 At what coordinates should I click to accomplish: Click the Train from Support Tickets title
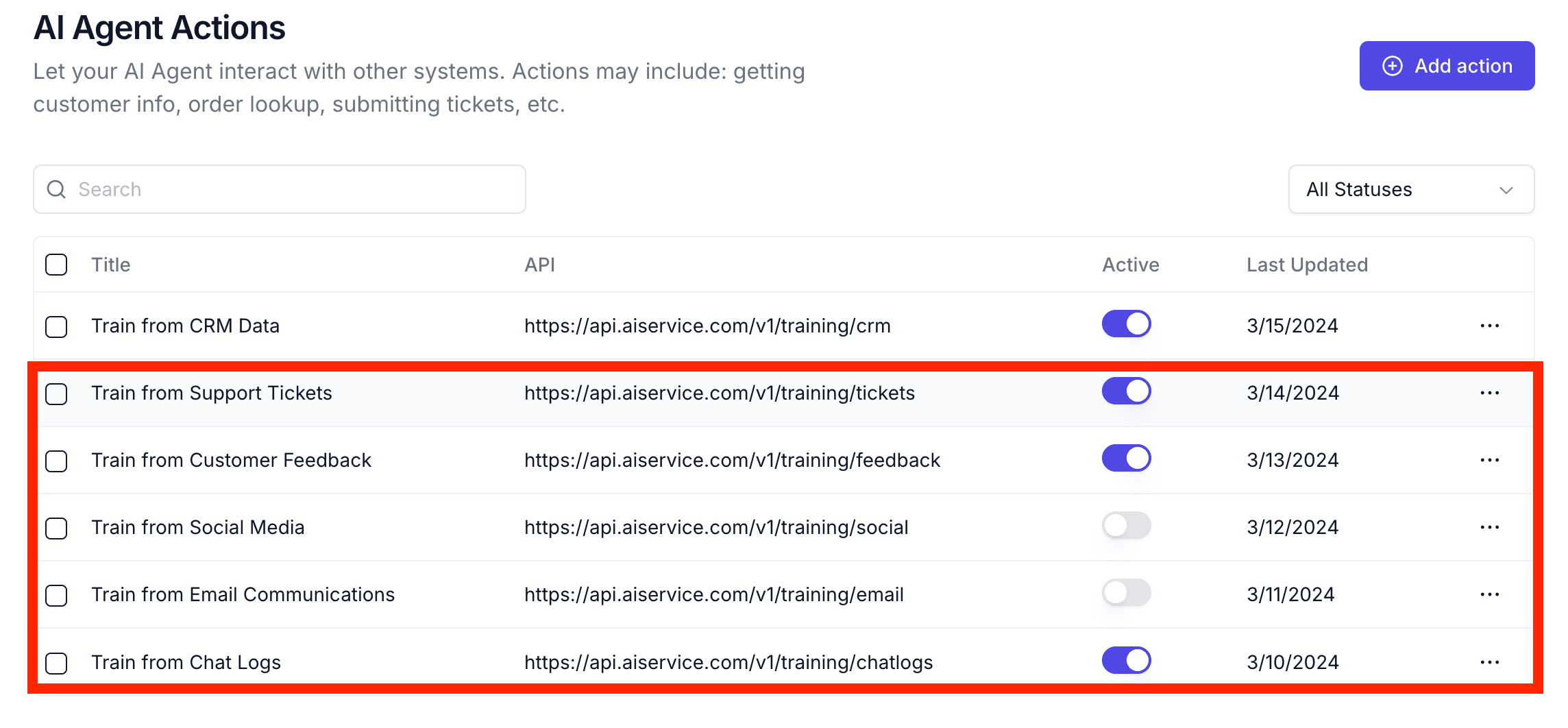click(211, 393)
